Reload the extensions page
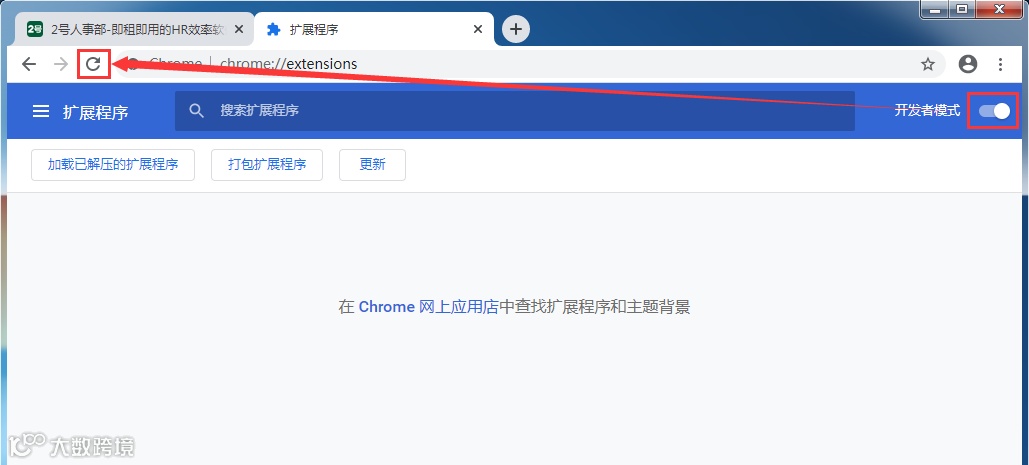Viewport: 1029px width, 465px height. point(94,64)
